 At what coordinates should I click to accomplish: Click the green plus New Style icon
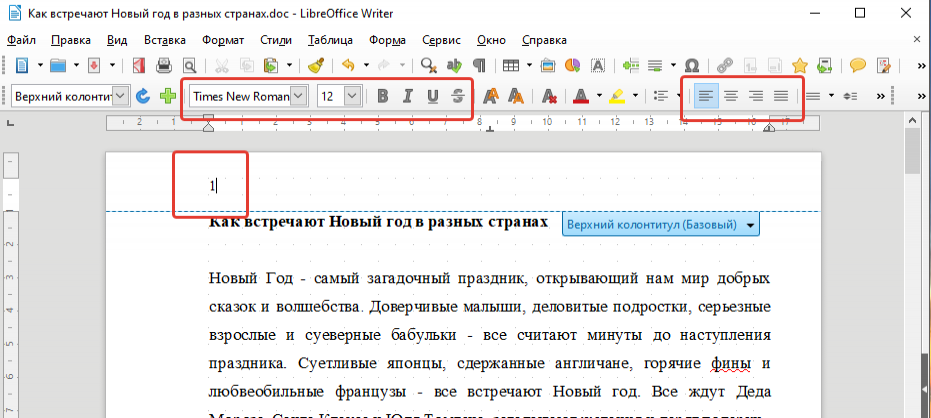[x=168, y=97]
